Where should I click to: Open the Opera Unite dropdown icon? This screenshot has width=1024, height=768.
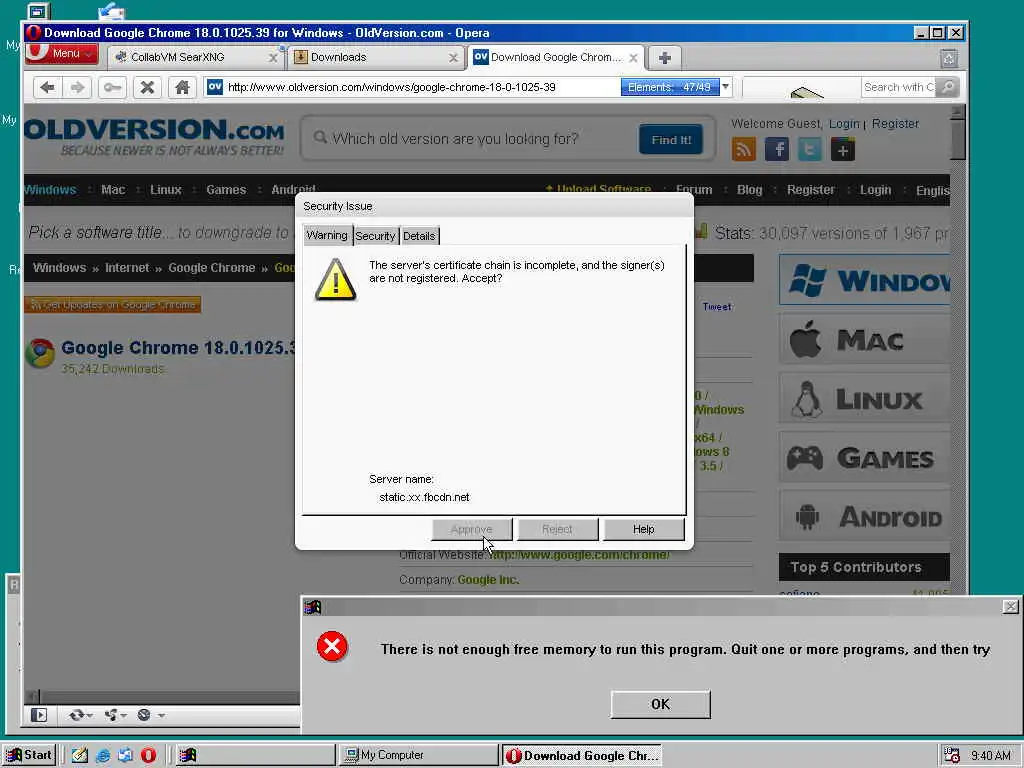(116, 715)
